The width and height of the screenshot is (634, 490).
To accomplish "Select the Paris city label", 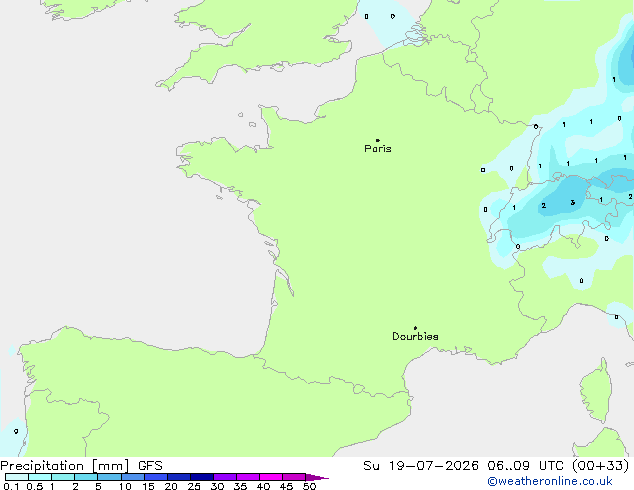I will pos(378,149).
